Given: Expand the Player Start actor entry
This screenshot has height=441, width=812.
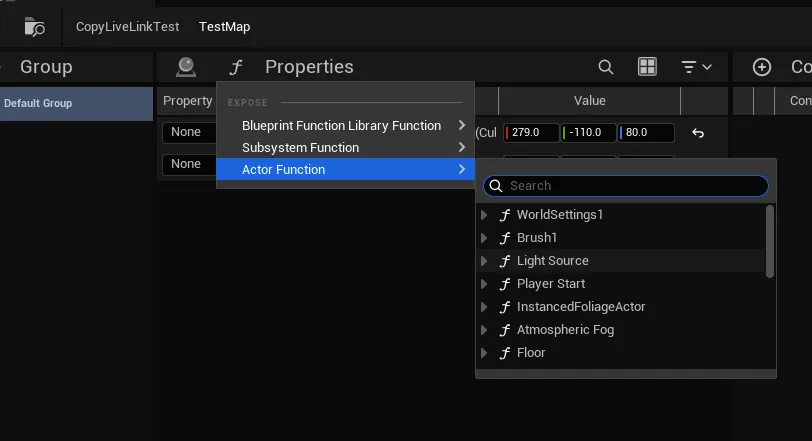Looking at the screenshot, I should 485,284.
